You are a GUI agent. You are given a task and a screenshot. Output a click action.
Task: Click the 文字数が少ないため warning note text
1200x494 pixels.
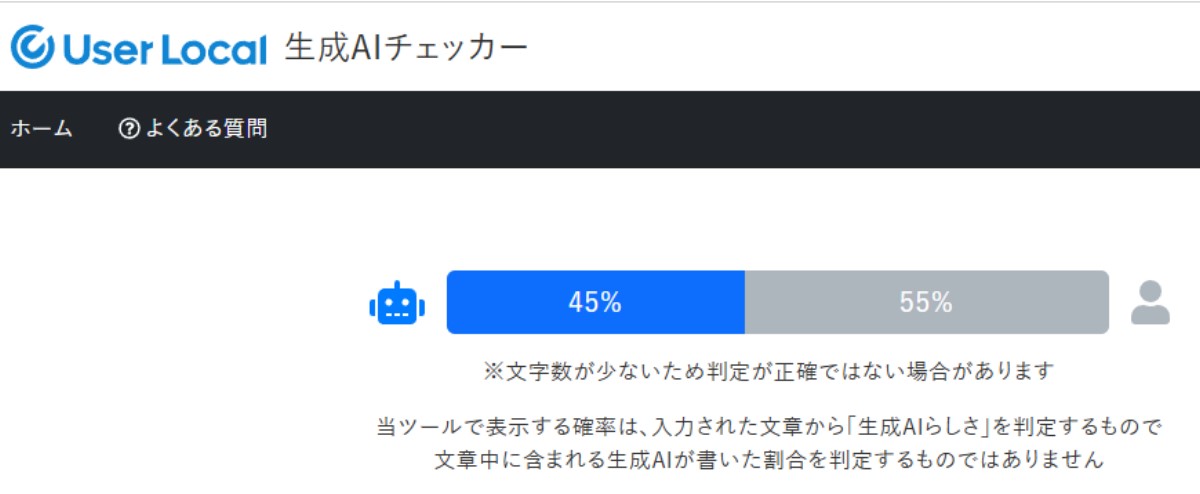pos(768,372)
